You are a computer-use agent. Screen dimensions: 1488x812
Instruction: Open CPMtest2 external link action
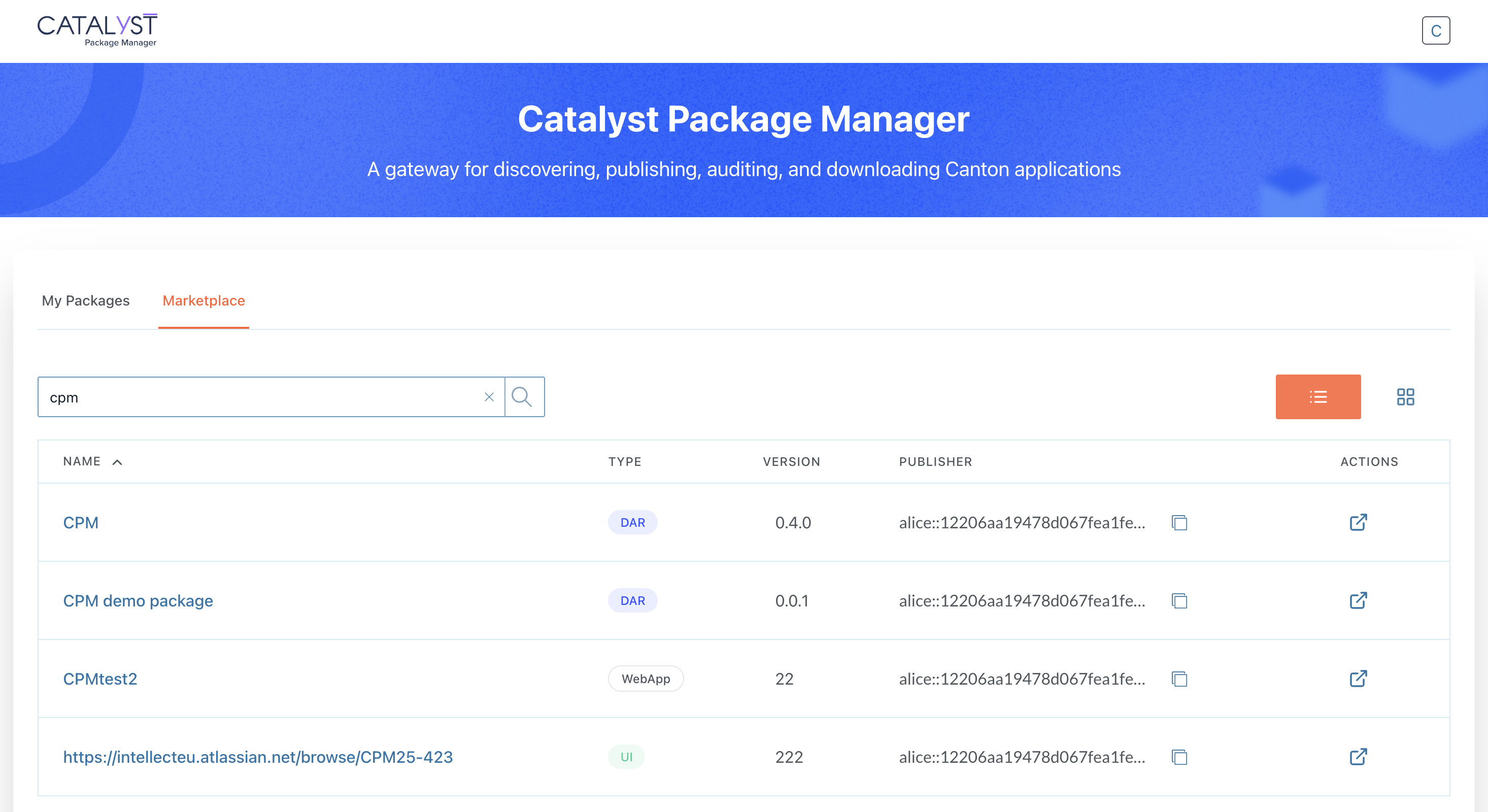pyautogui.click(x=1358, y=678)
